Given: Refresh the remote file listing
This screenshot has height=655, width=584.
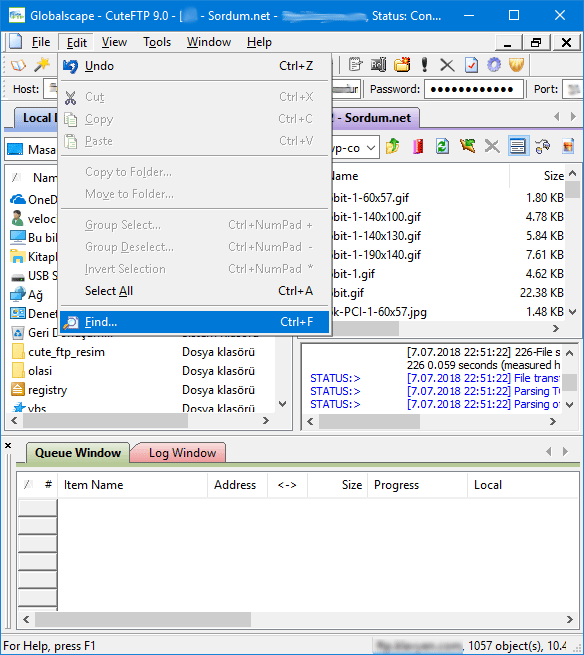Looking at the screenshot, I should tap(442, 146).
